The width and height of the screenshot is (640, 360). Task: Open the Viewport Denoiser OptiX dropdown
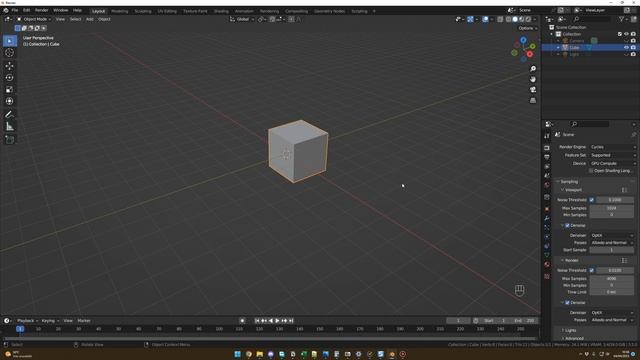[612, 236]
